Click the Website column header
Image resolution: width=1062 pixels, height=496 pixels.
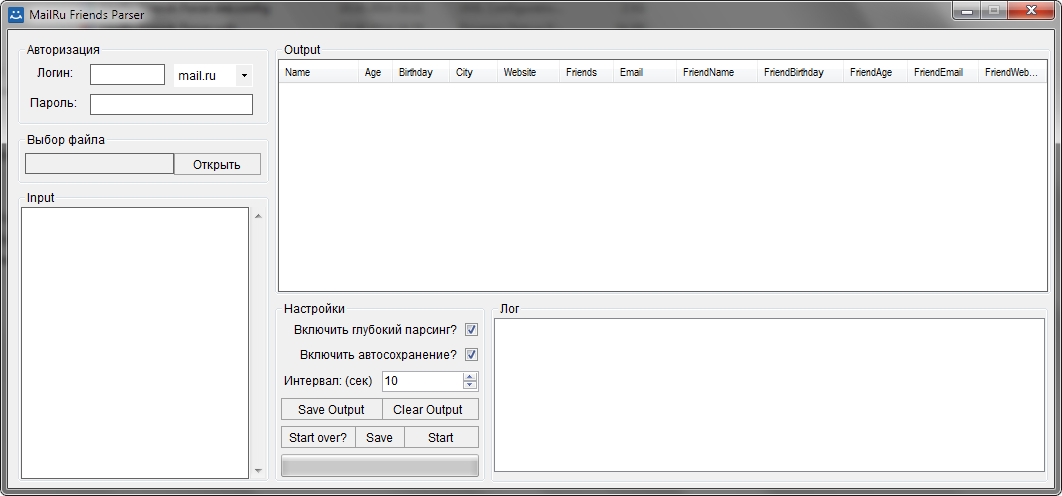(x=528, y=73)
